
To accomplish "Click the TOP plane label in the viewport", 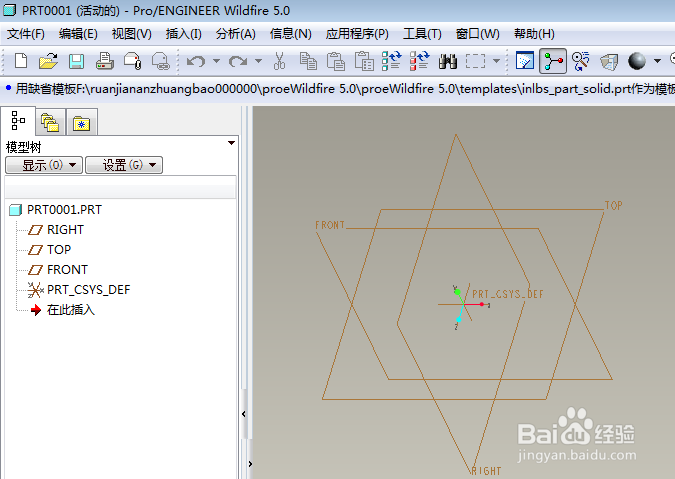I will pos(613,205).
